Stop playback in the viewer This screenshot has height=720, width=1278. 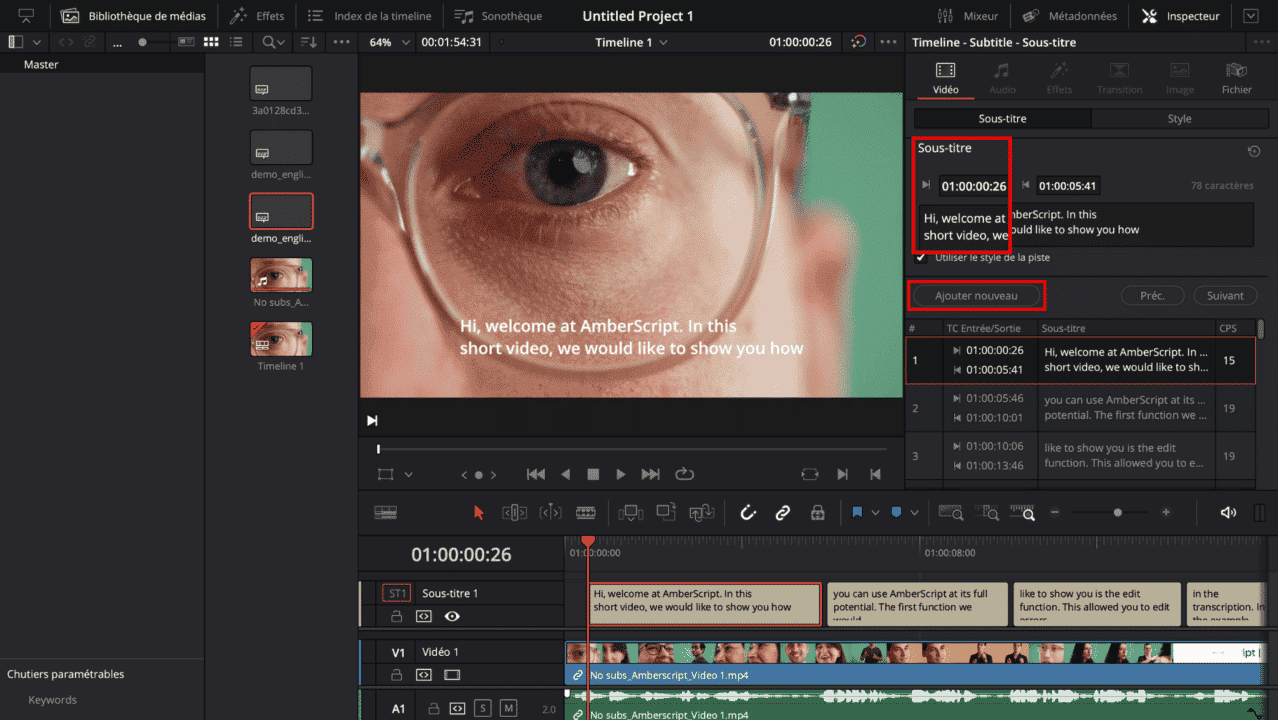(593, 474)
